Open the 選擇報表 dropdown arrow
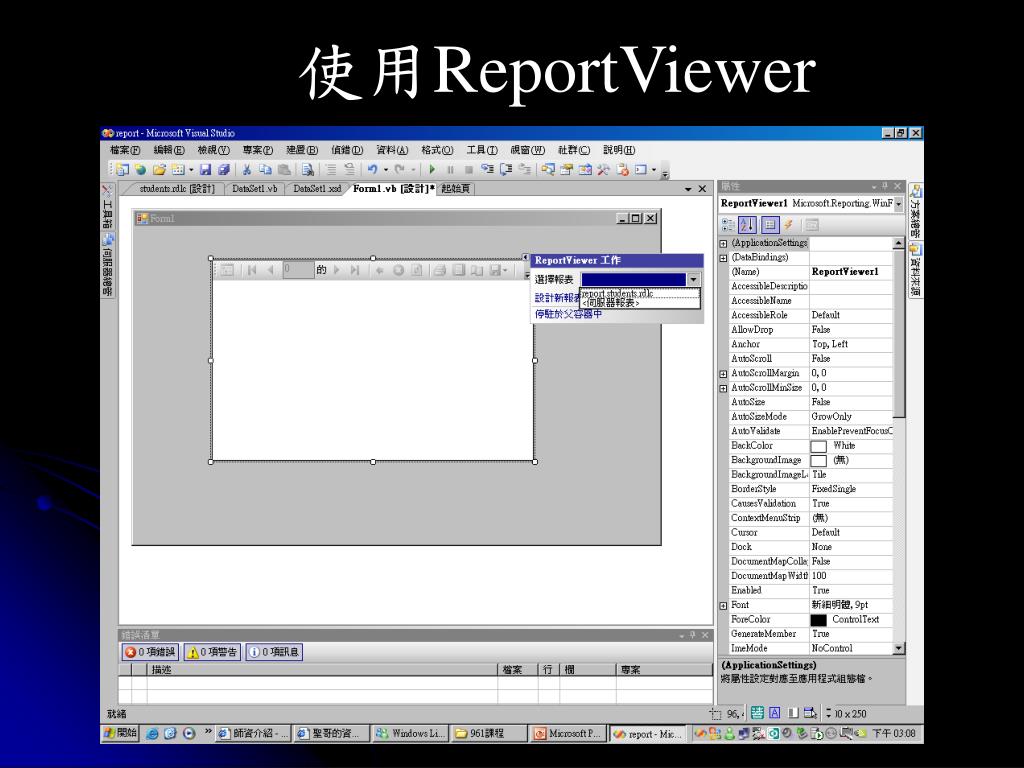Image resolution: width=1024 pixels, height=768 pixels. coord(694,280)
